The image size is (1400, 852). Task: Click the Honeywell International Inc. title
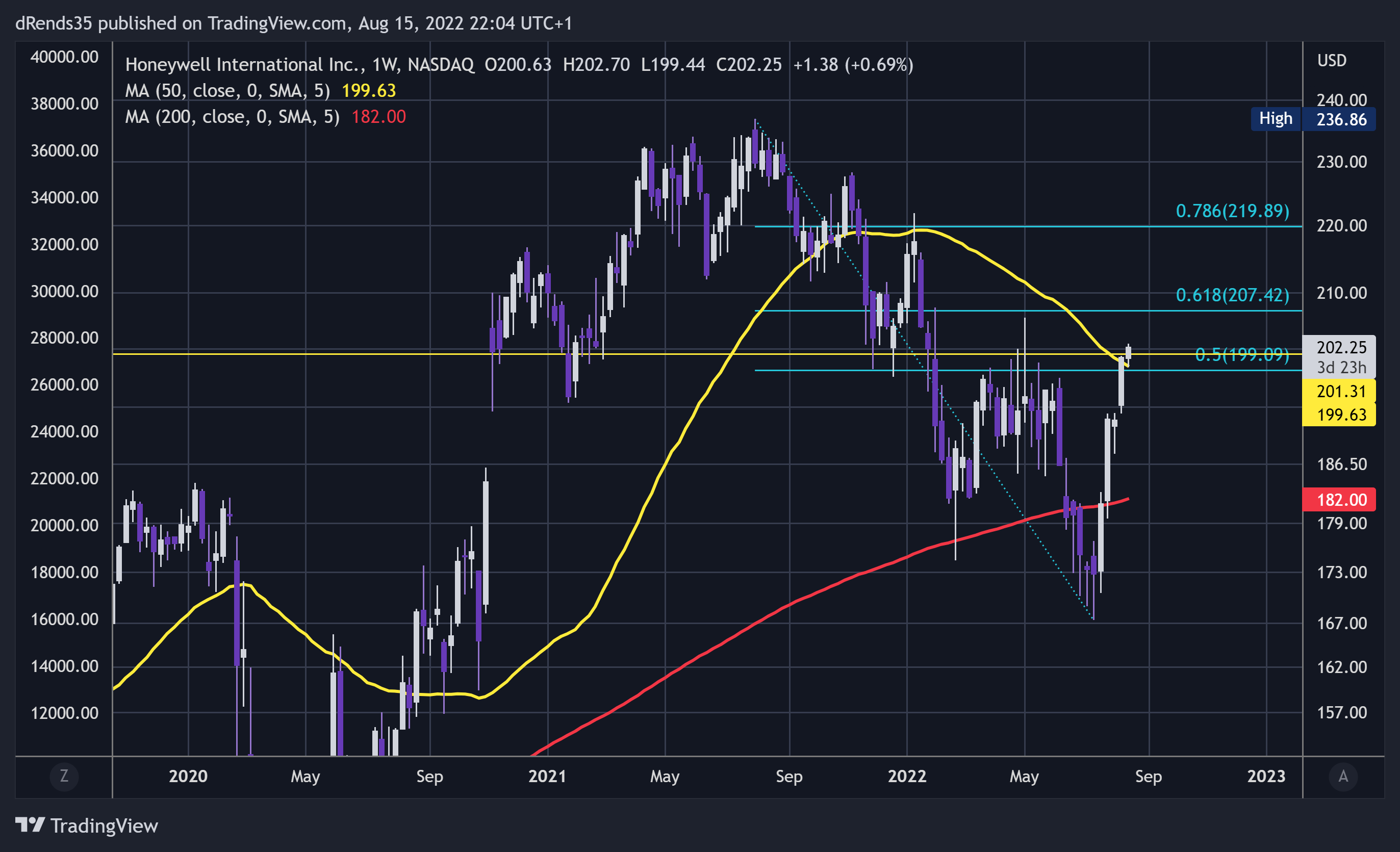point(244,64)
